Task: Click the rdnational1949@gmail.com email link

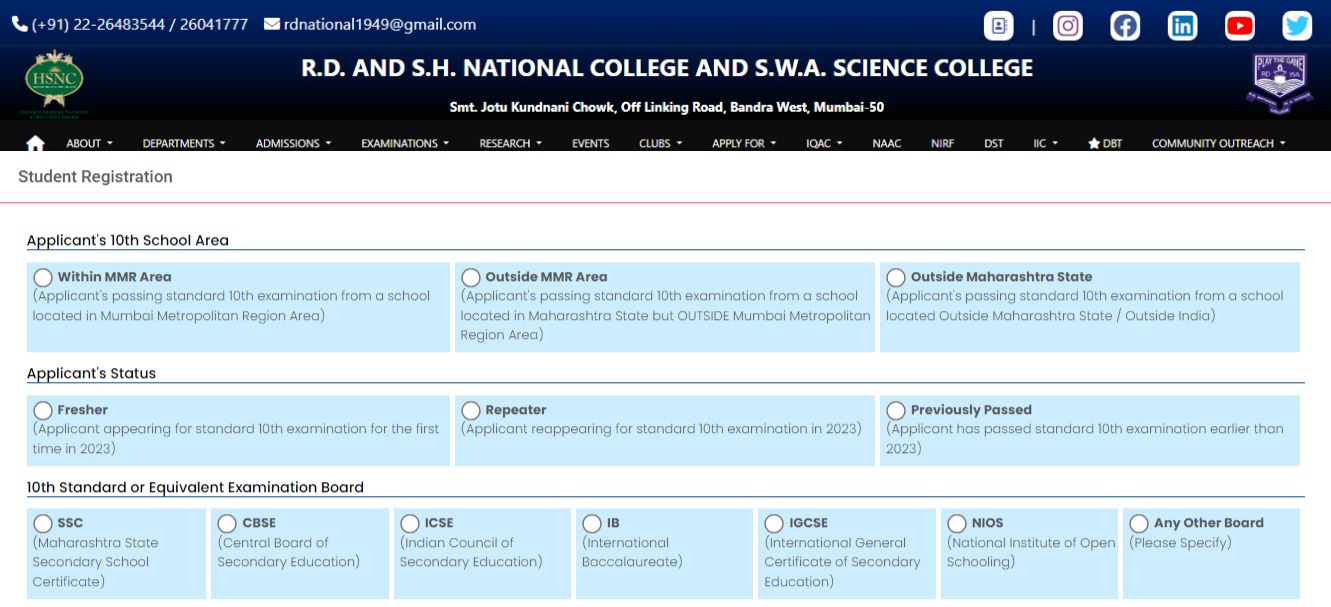Action: pos(380,24)
